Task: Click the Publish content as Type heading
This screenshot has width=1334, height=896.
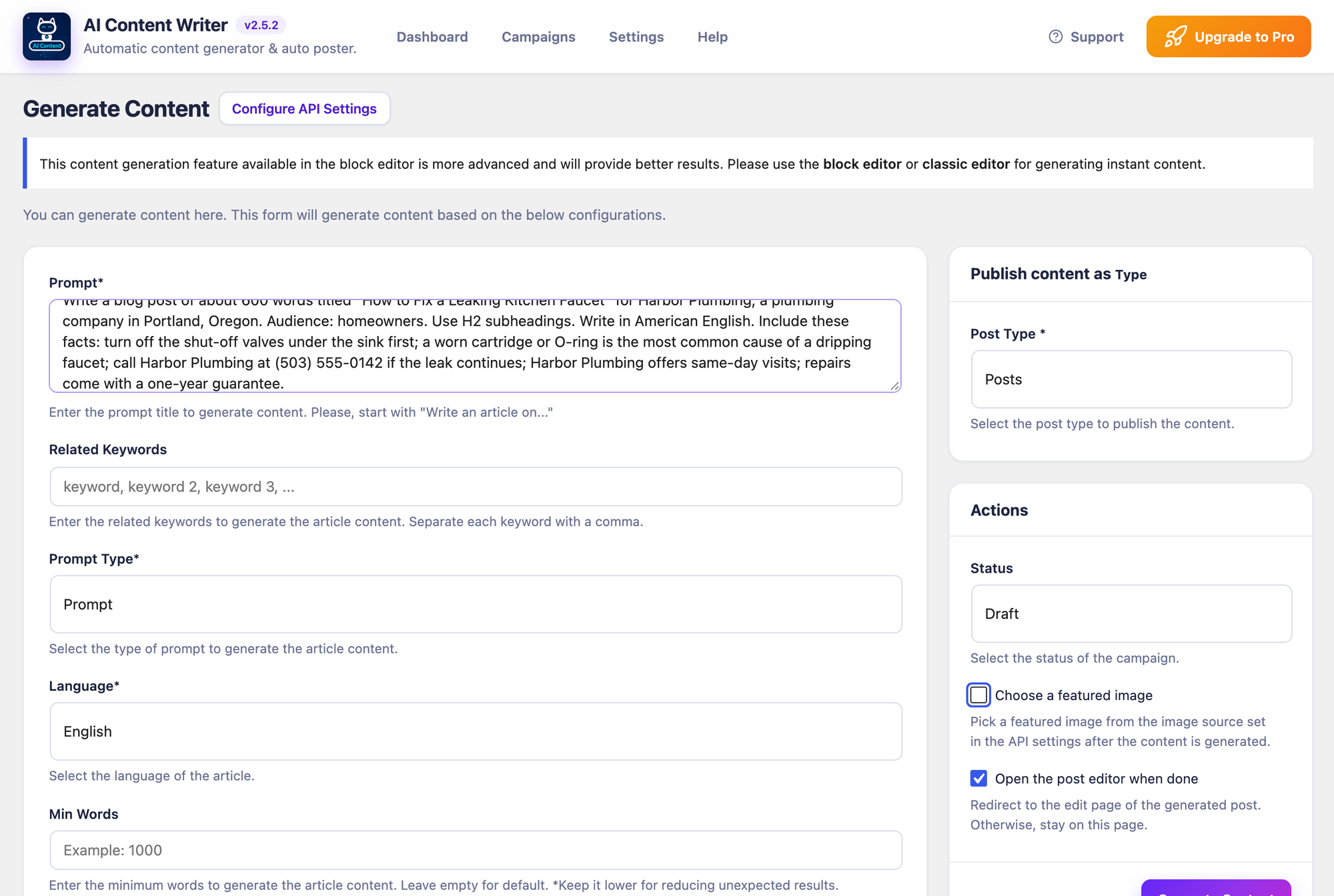Action: (1059, 274)
